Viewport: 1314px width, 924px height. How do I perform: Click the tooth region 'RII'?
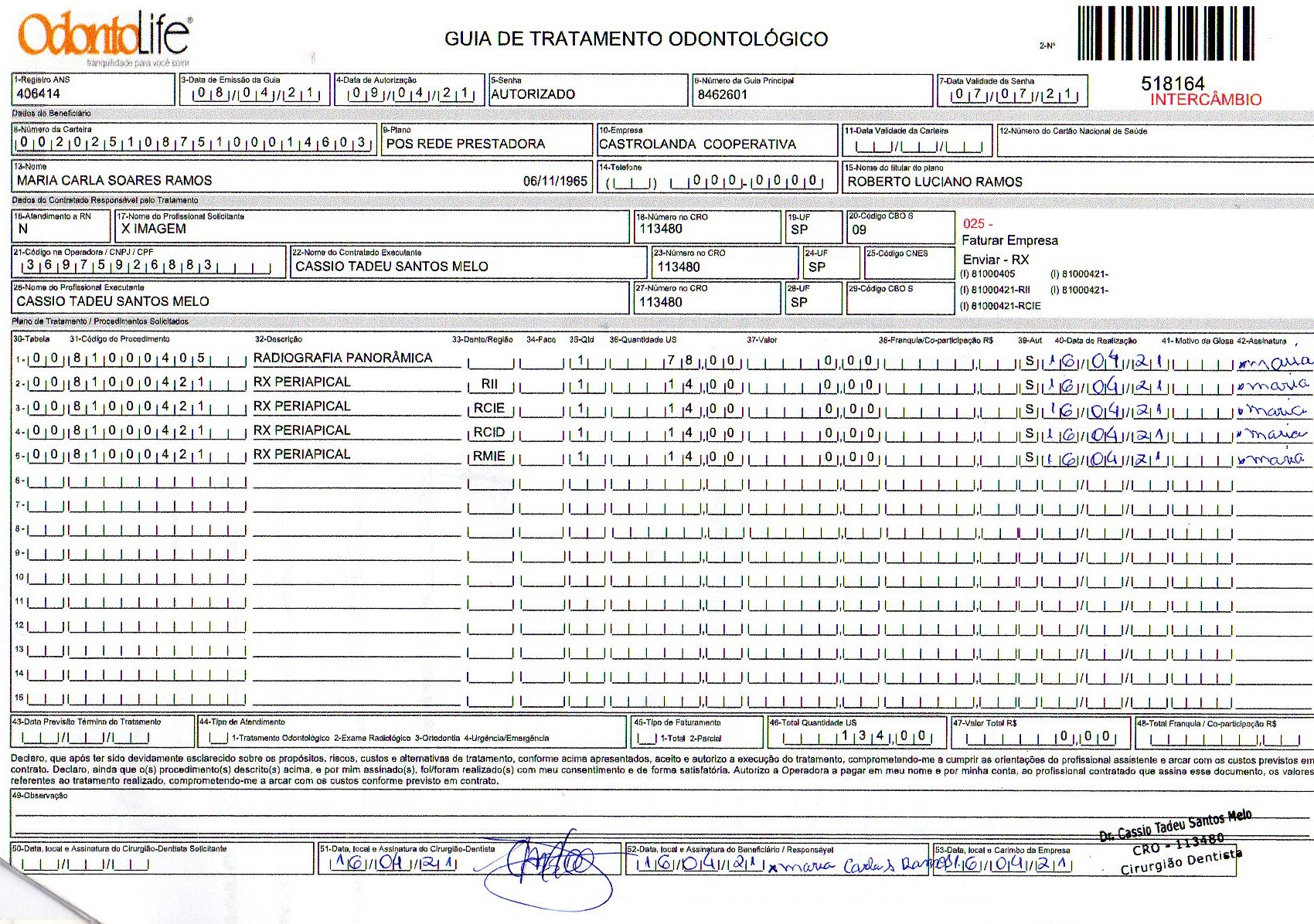coord(489,384)
